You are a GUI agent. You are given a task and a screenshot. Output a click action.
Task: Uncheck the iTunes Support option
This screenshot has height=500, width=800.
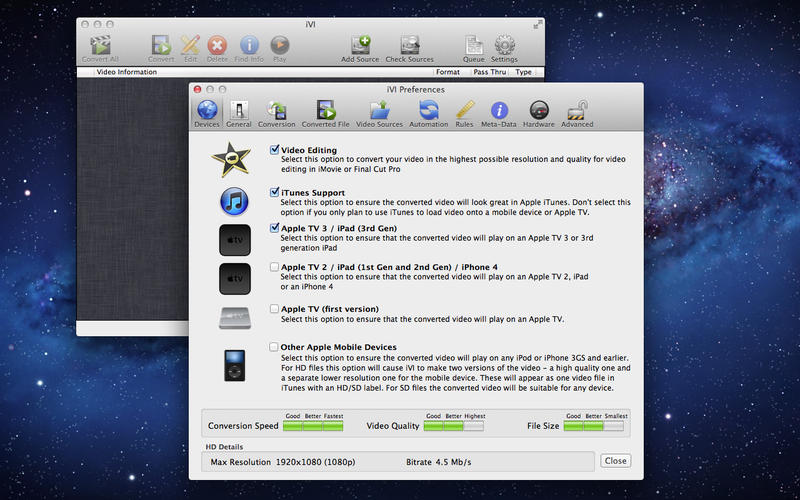[274, 192]
